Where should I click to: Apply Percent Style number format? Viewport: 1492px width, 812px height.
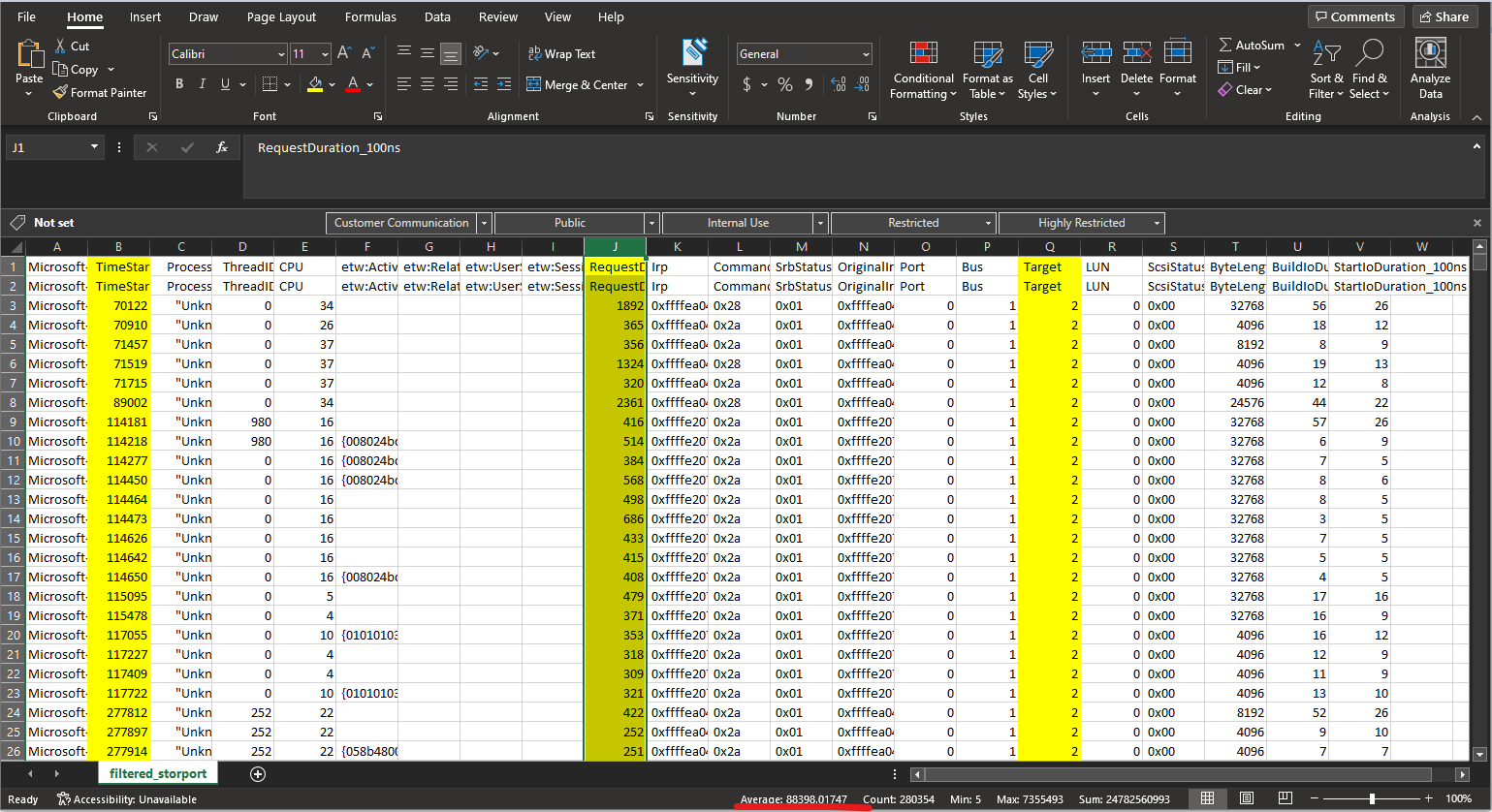click(x=785, y=84)
